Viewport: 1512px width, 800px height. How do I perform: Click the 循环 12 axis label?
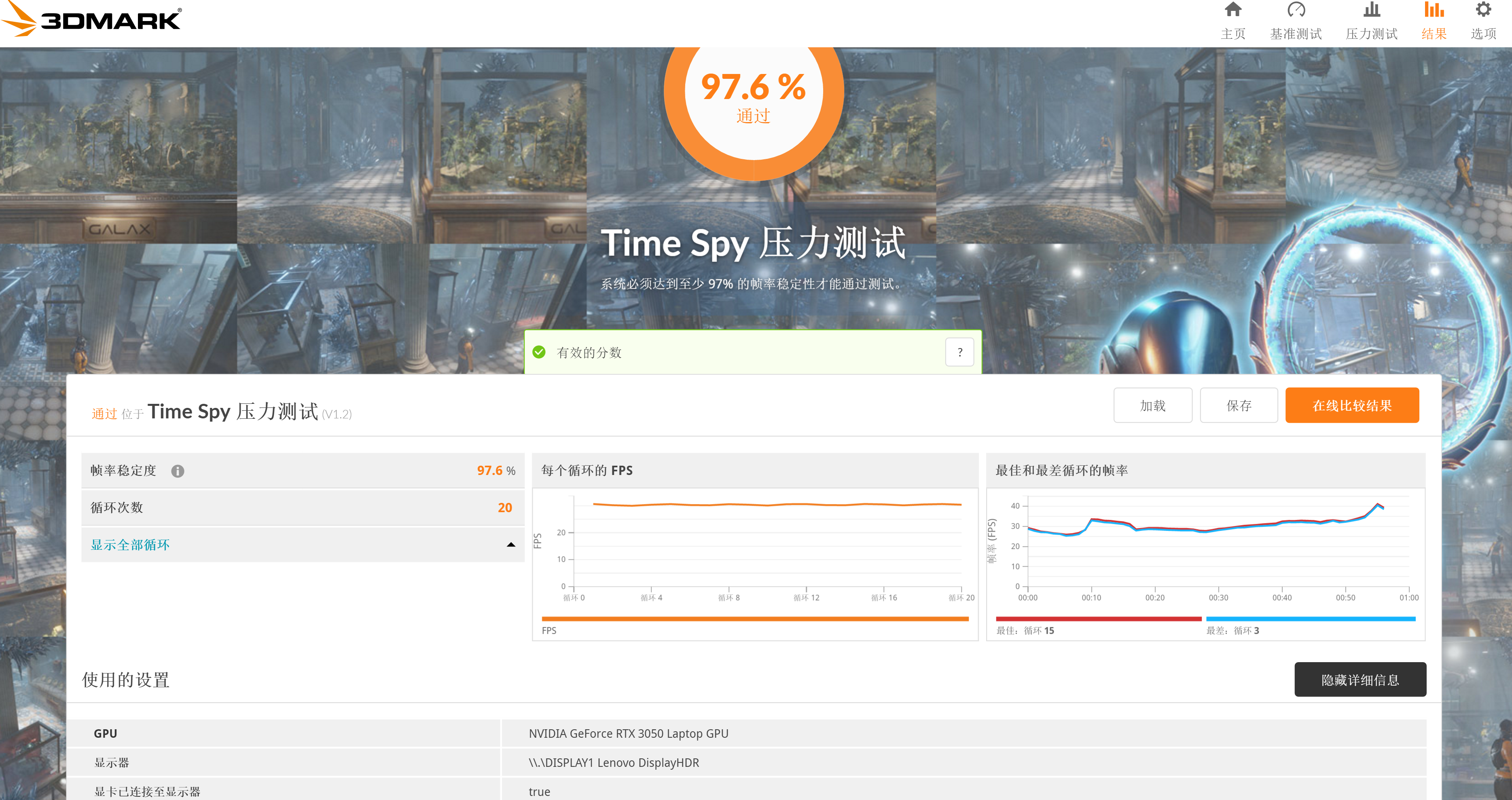[x=807, y=597]
